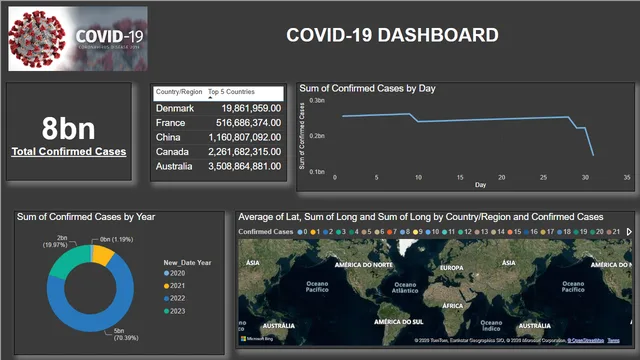Select the yellow donut slice

pos(102,255)
